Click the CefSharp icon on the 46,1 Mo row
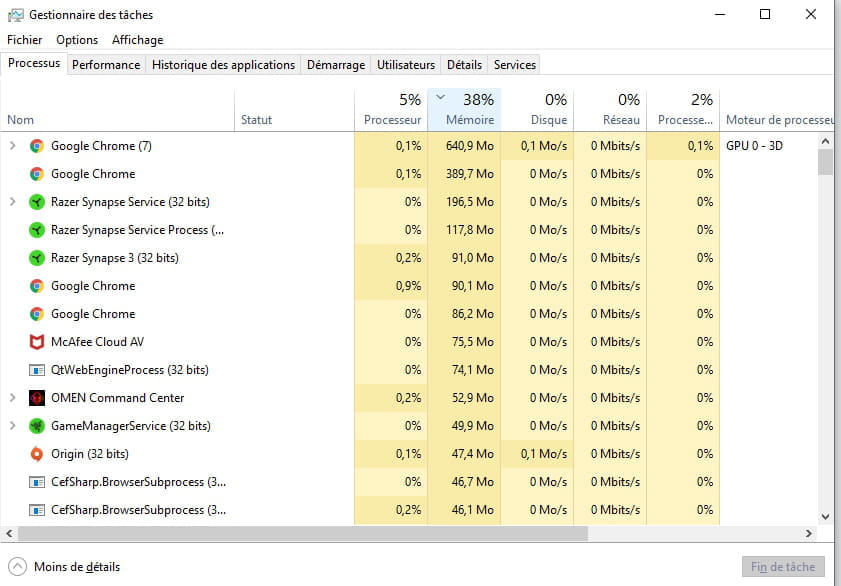Screen dimensions: 841x586 tap(36, 510)
